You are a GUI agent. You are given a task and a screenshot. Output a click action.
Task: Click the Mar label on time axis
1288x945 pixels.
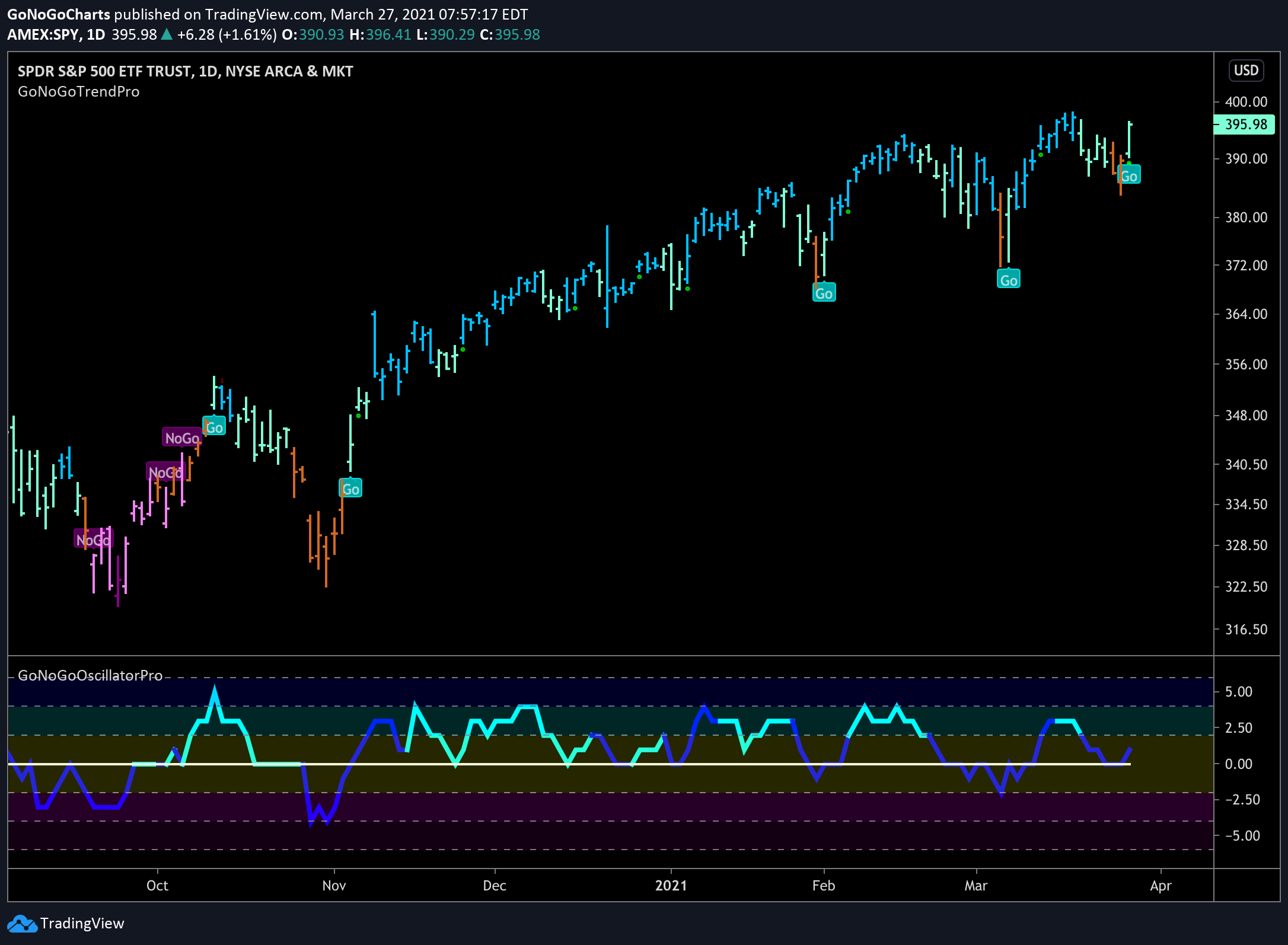[976, 886]
